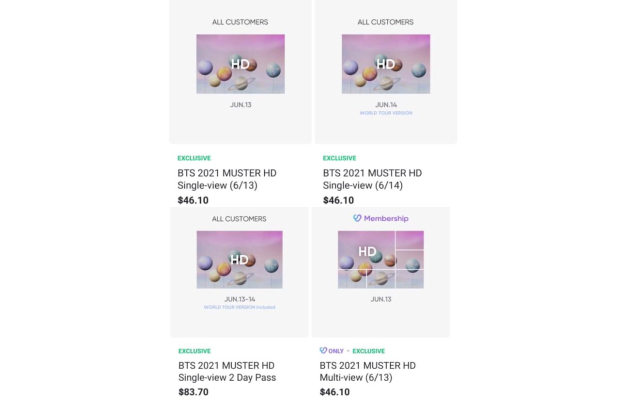Open the Single-view (6/14) product title
Screen dimensions: 620x413
tap(372, 180)
